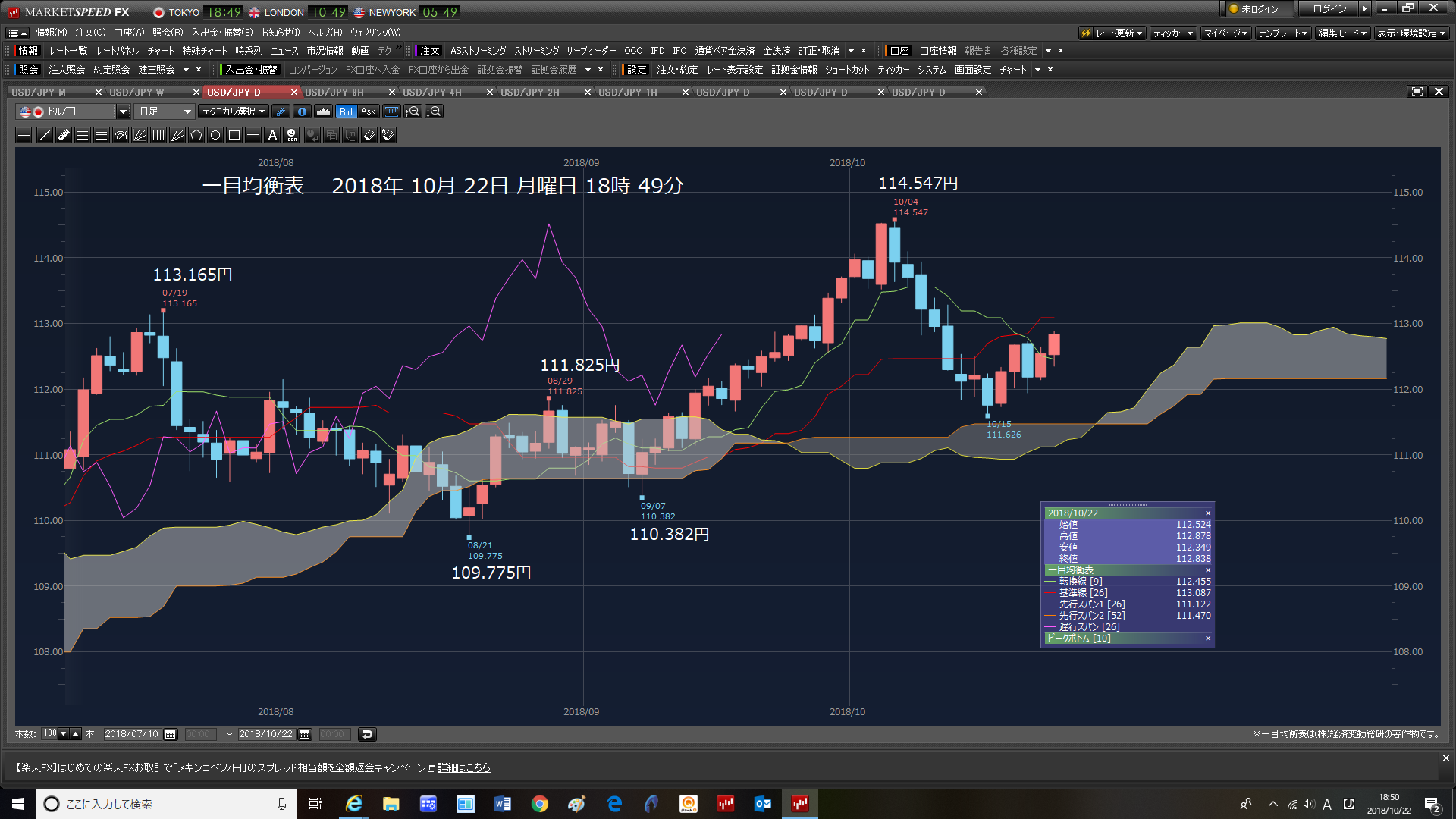
Task: Select the Ask price toggle
Action: [368, 111]
